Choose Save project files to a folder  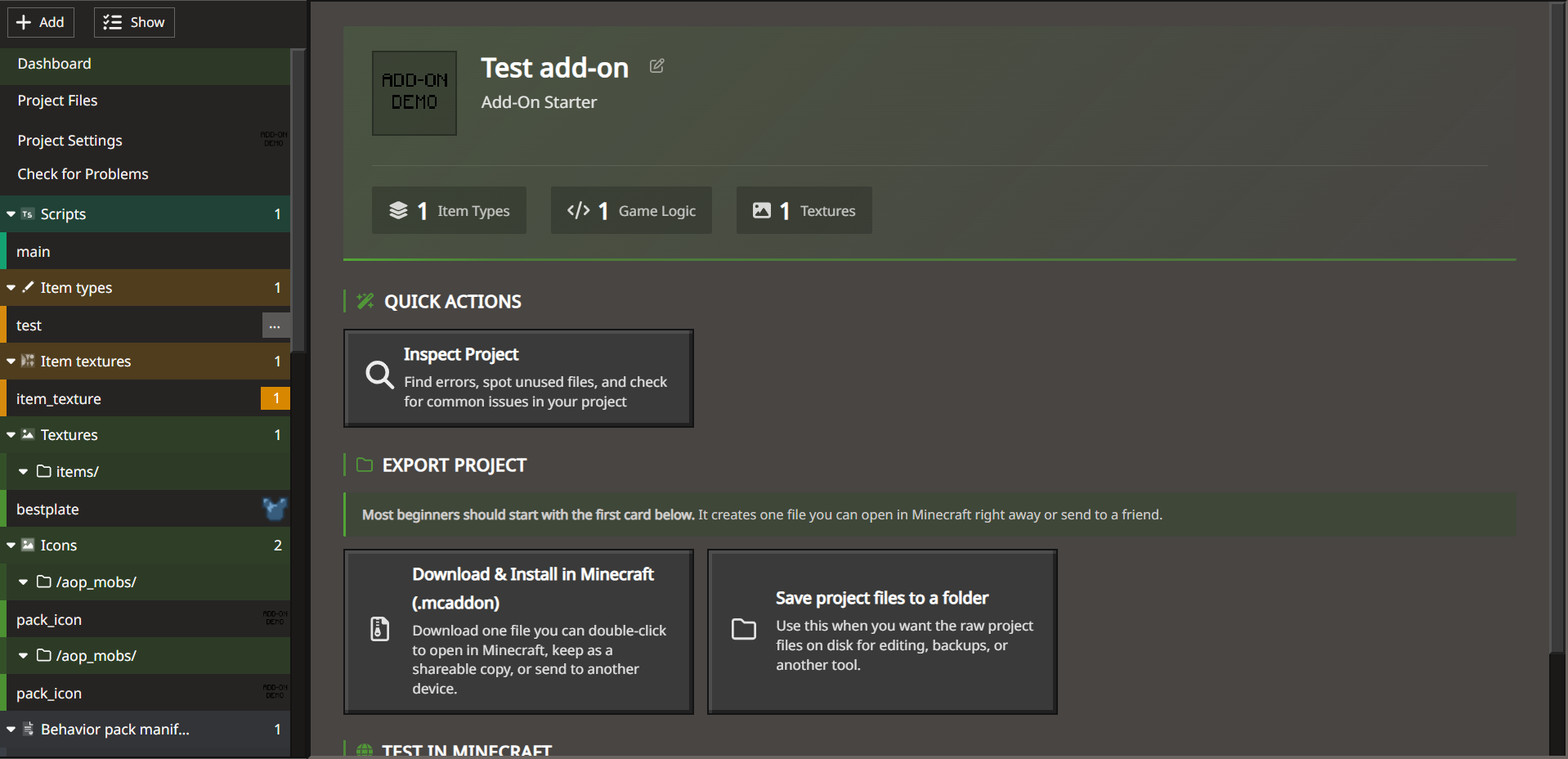882,631
